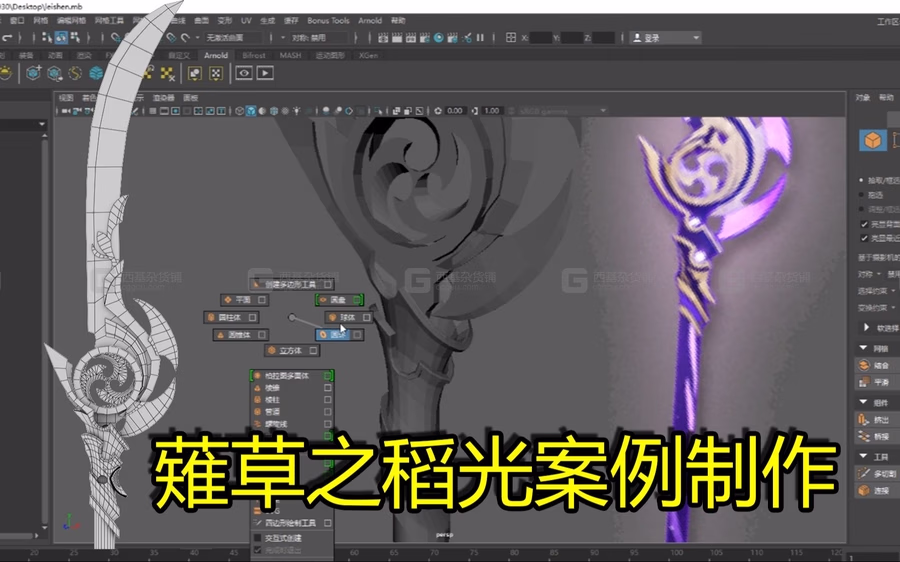Click Arnold render play icon on shelf
The height and width of the screenshot is (562, 900).
tap(265, 73)
